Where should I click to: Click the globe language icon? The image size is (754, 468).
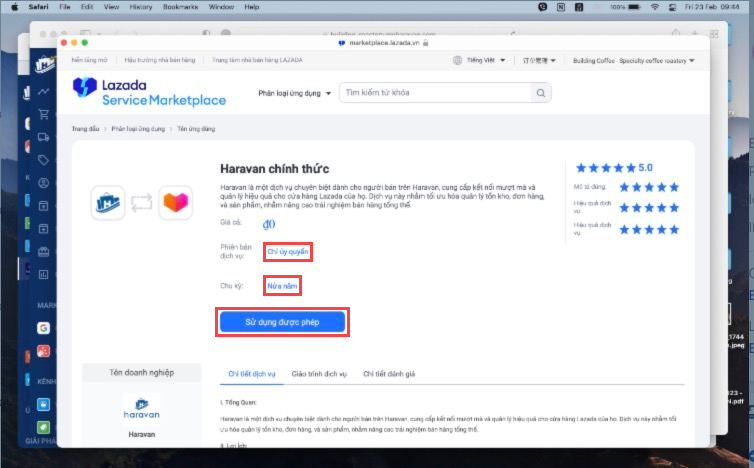click(457, 60)
